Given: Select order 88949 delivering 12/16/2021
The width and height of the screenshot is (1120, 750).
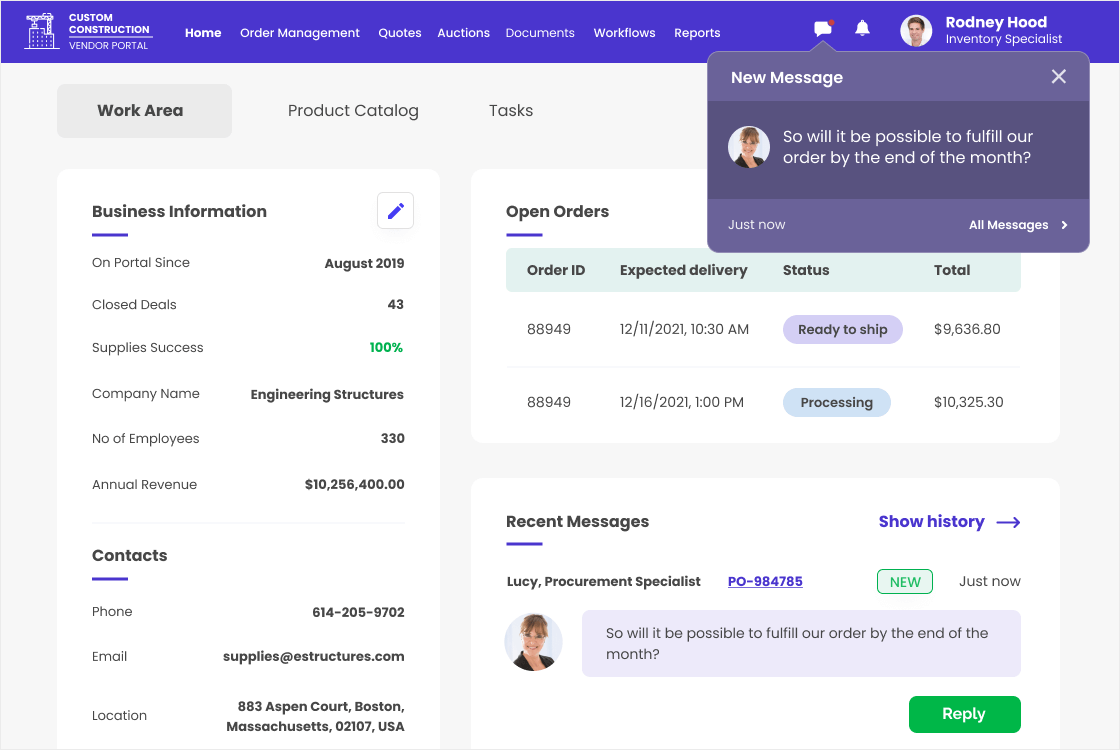Looking at the screenshot, I should point(763,402).
